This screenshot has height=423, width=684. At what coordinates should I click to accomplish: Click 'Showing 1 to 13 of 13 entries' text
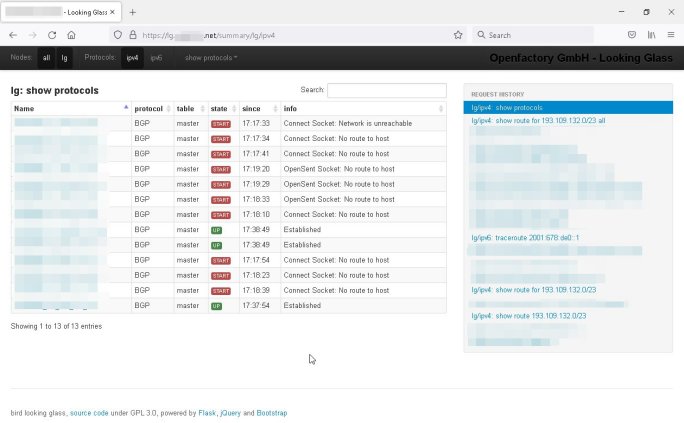(56, 326)
